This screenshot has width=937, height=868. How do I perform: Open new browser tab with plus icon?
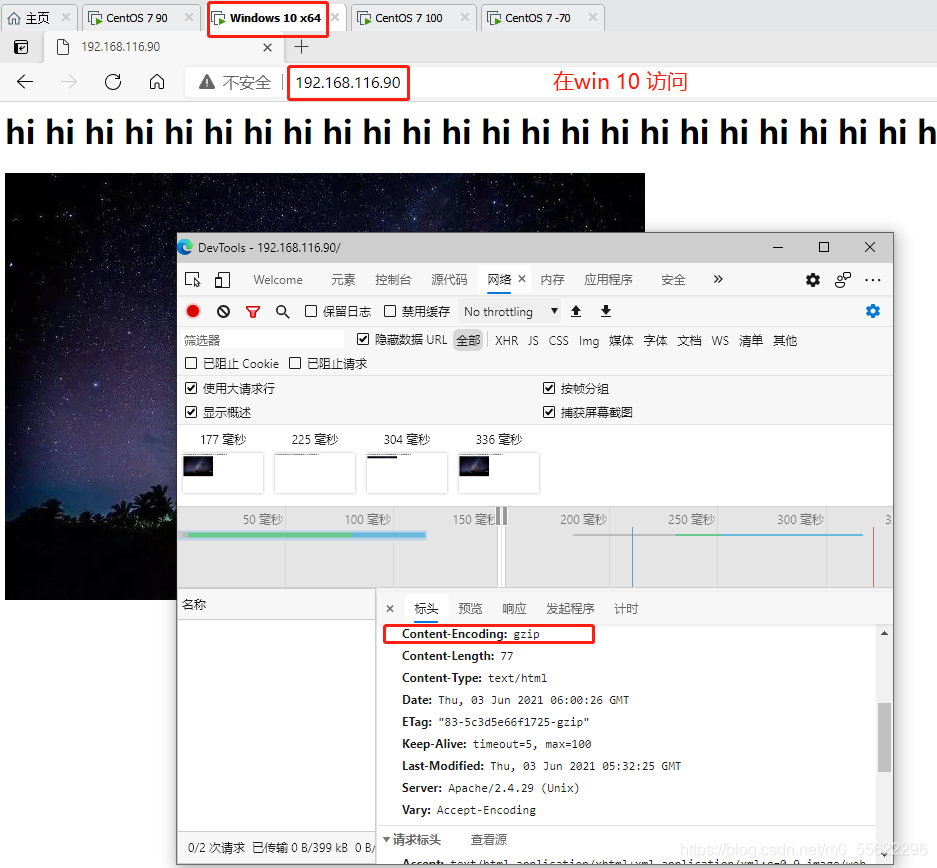click(x=302, y=47)
